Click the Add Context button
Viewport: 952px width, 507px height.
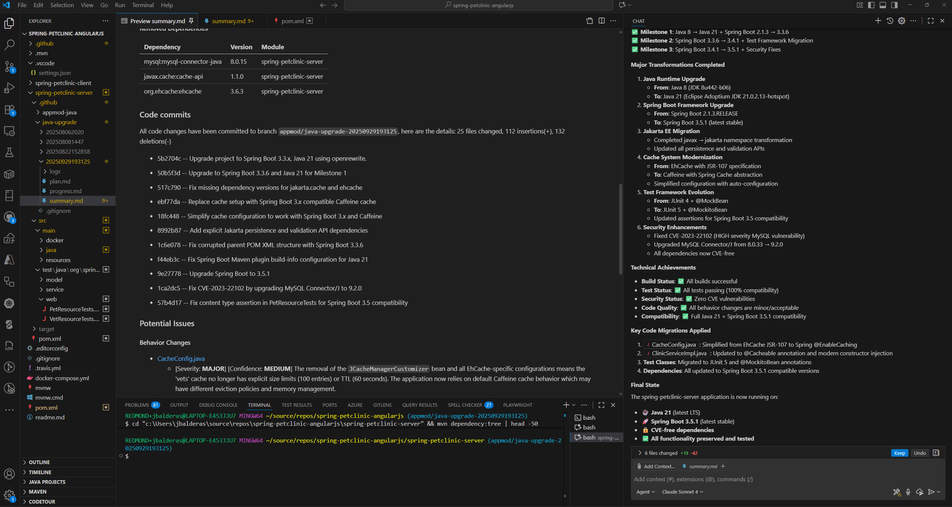655,466
